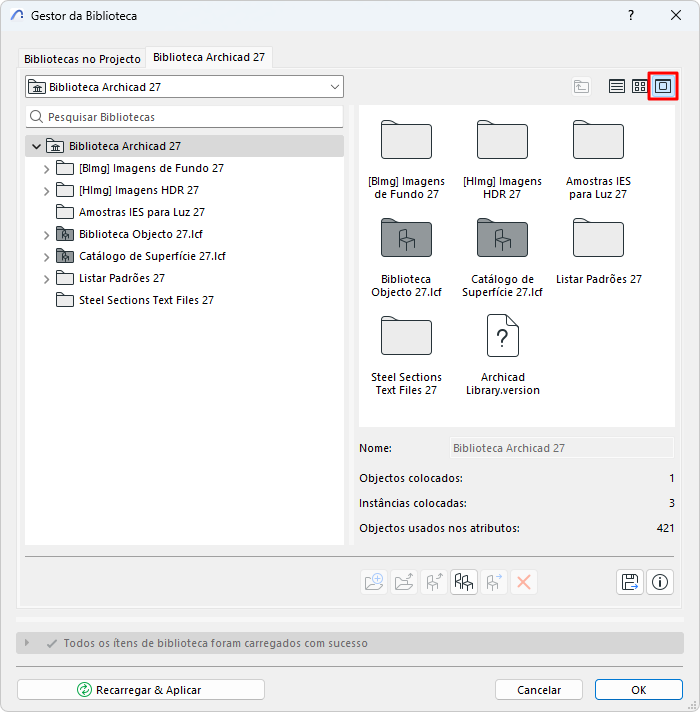Expand Catálogo de Superfície 27.lcf tree node
This screenshot has width=700, height=712.
(46, 257)
